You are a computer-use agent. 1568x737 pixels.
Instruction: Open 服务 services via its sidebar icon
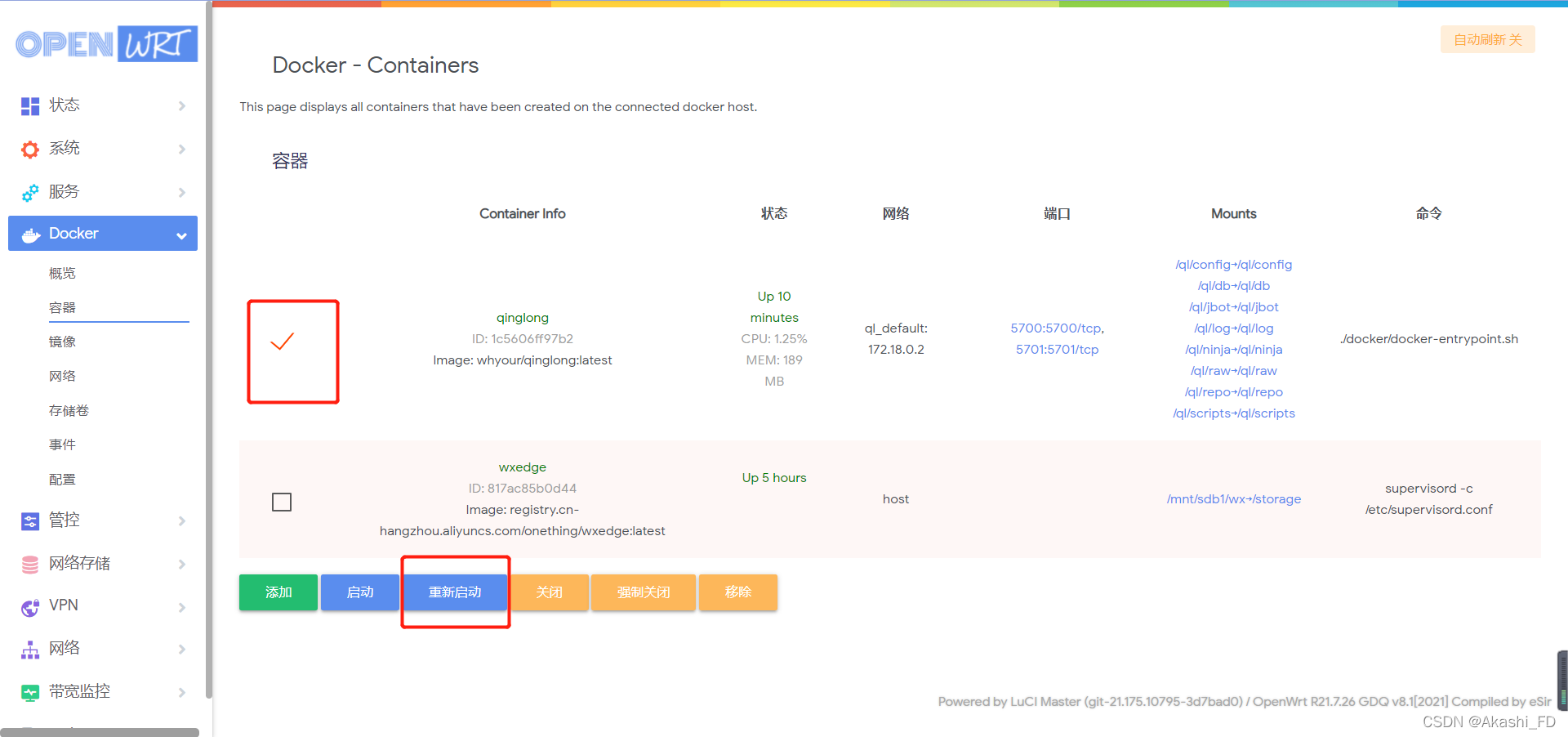[x=30, y=192]
